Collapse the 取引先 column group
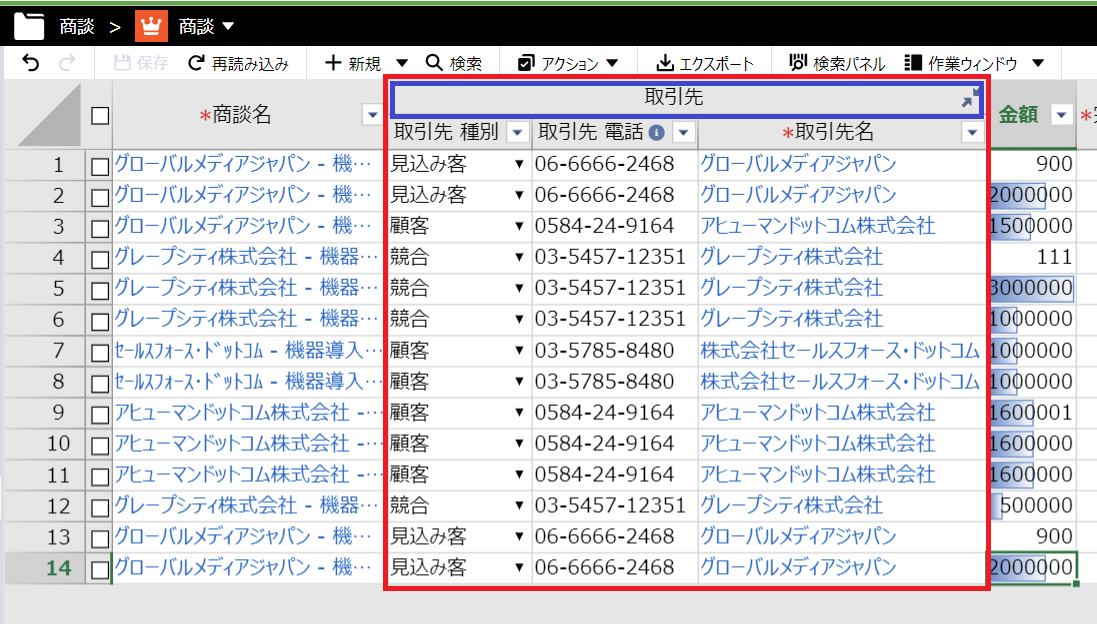This screenshot has height=624, width=1097. click(x=971, y=98)
